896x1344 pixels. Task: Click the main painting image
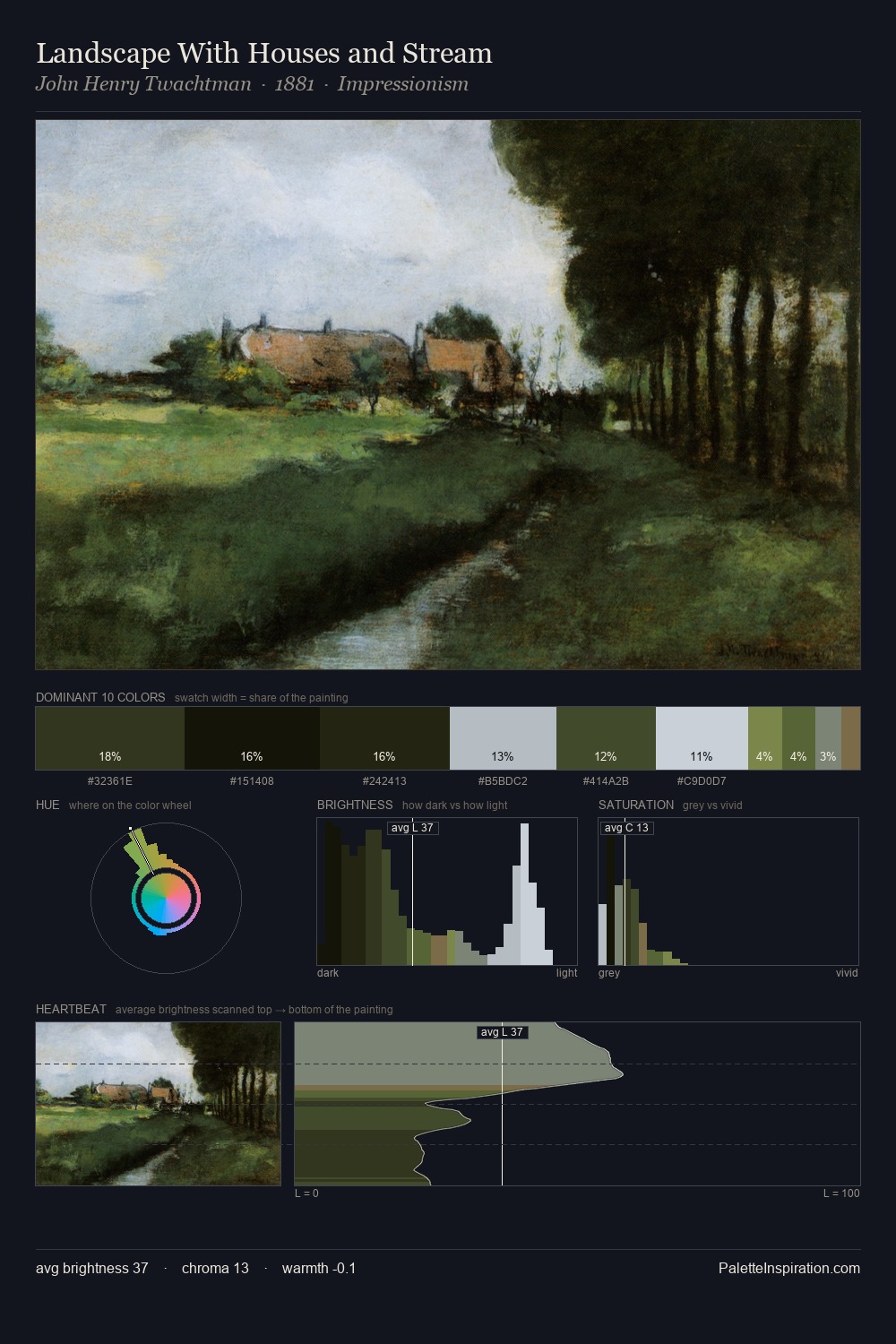pyautogui.click(x=448, y=394)
